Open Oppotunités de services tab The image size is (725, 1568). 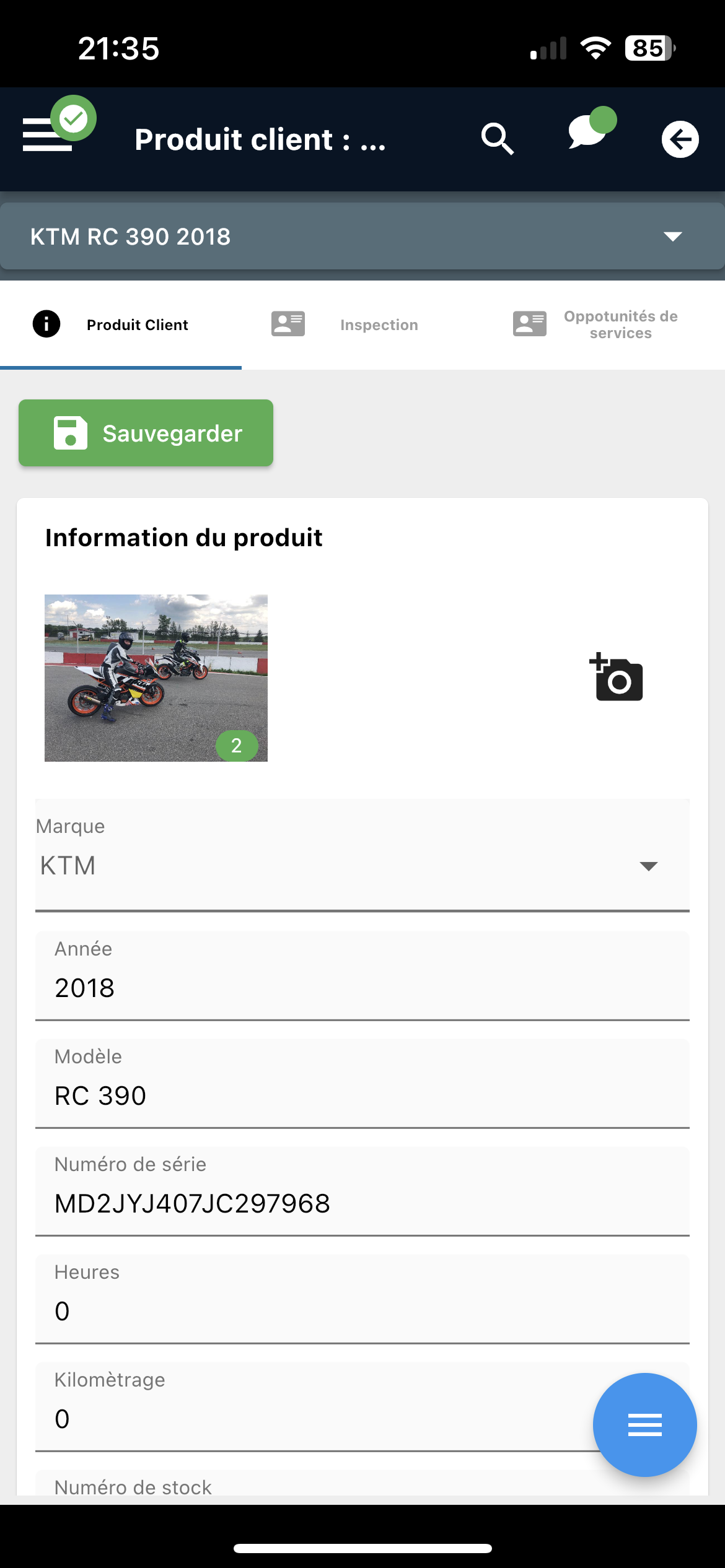point(604,324)
